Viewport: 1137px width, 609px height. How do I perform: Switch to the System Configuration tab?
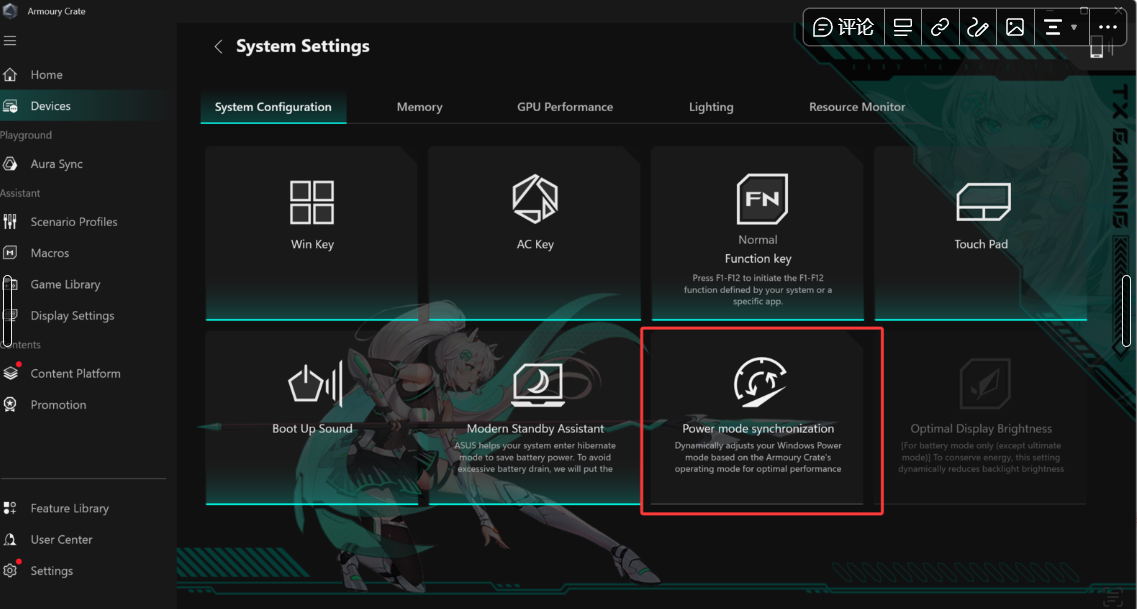tap(273, 107)
